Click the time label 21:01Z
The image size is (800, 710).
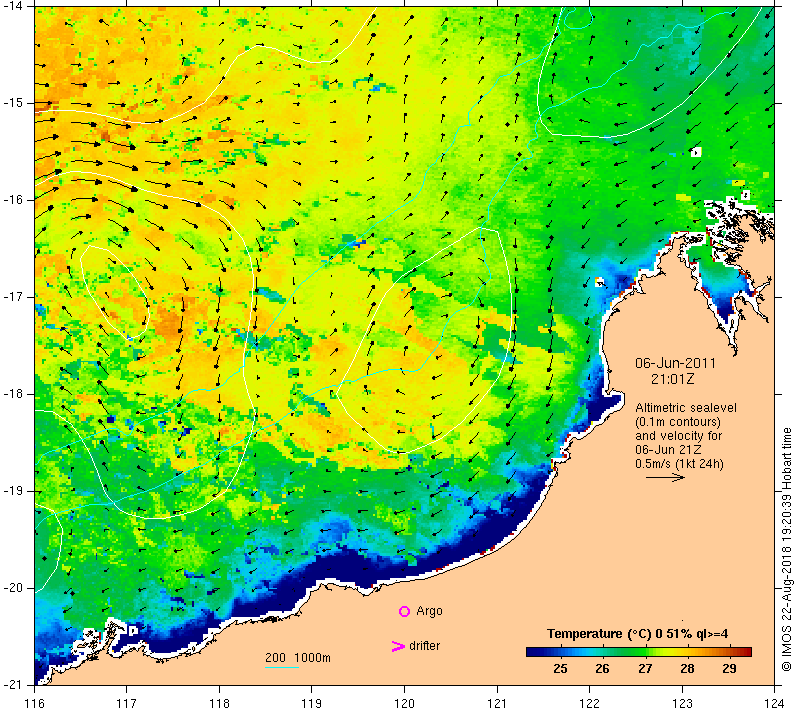(x=672, y=379)
